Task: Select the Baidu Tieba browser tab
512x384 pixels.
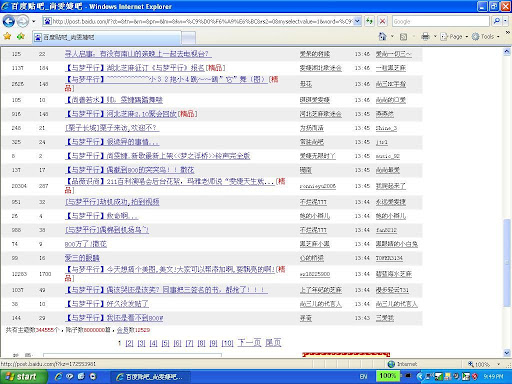Action: coord(107,37)
